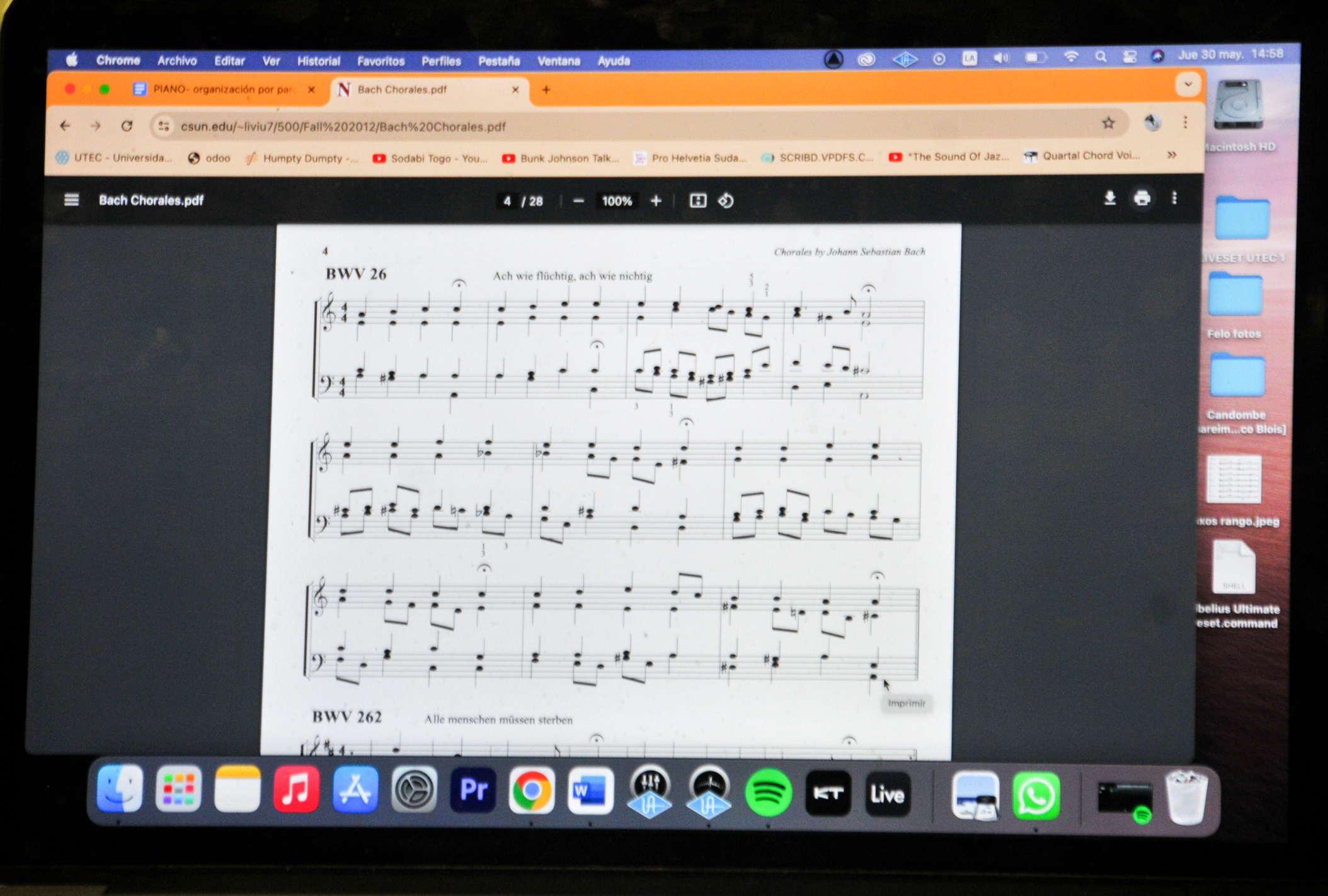Expand the tab search dropdown arrow
The image size is (1328, 896).
(x=1188, y=84)
